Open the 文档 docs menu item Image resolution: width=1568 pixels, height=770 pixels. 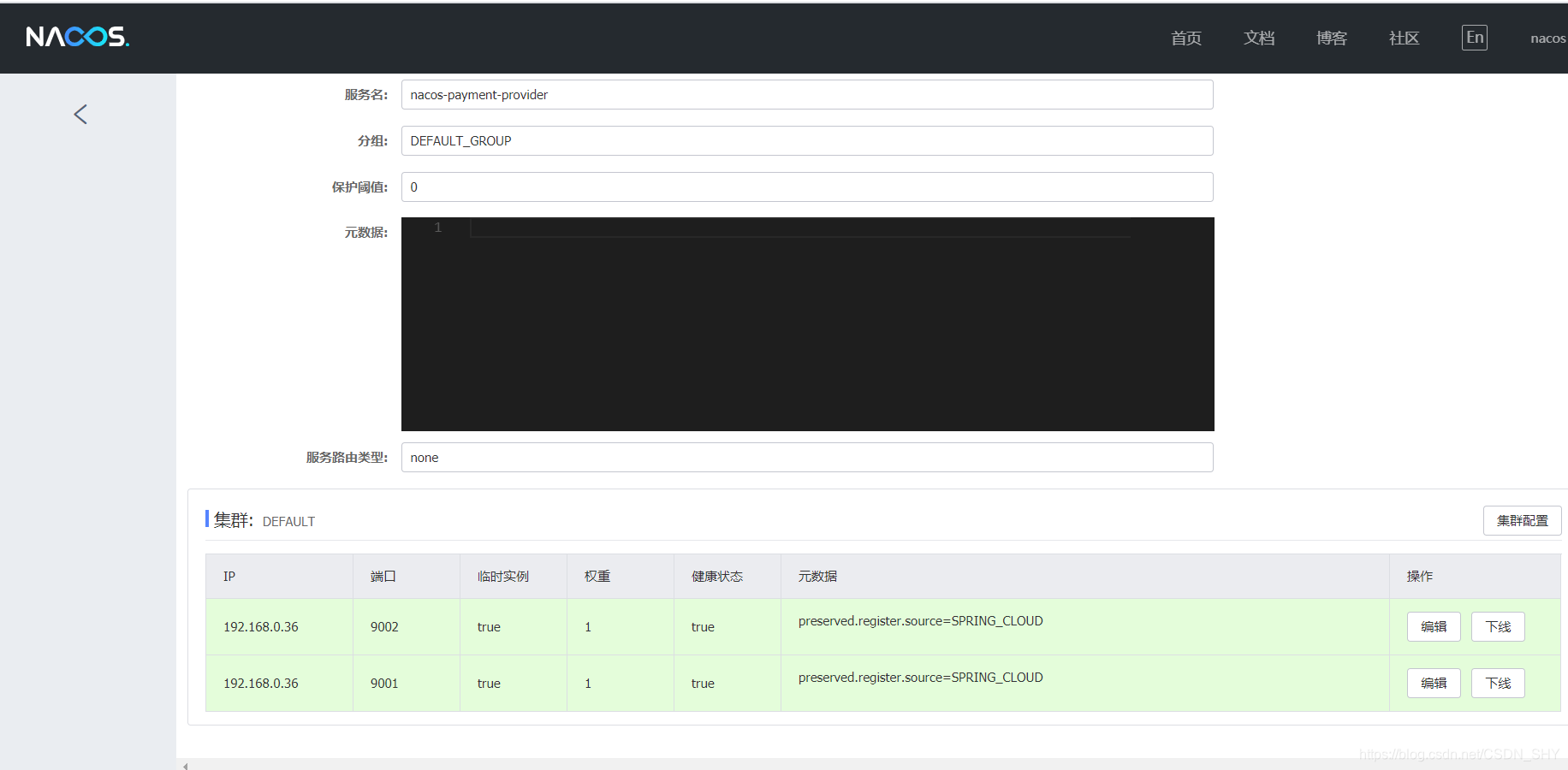coord(1259,38)
